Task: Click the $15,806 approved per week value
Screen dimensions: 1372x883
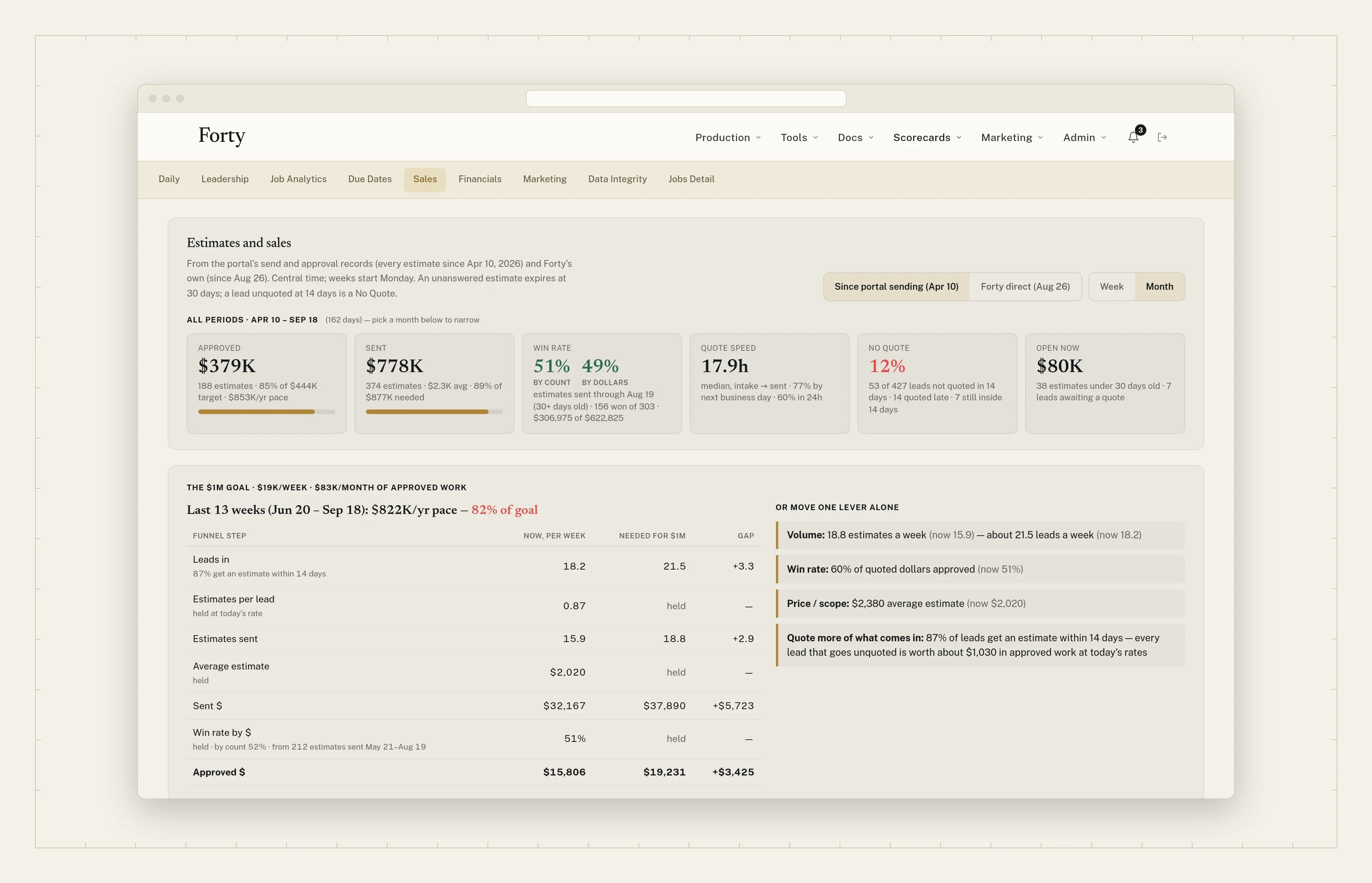Action: (x=564, y=772)
